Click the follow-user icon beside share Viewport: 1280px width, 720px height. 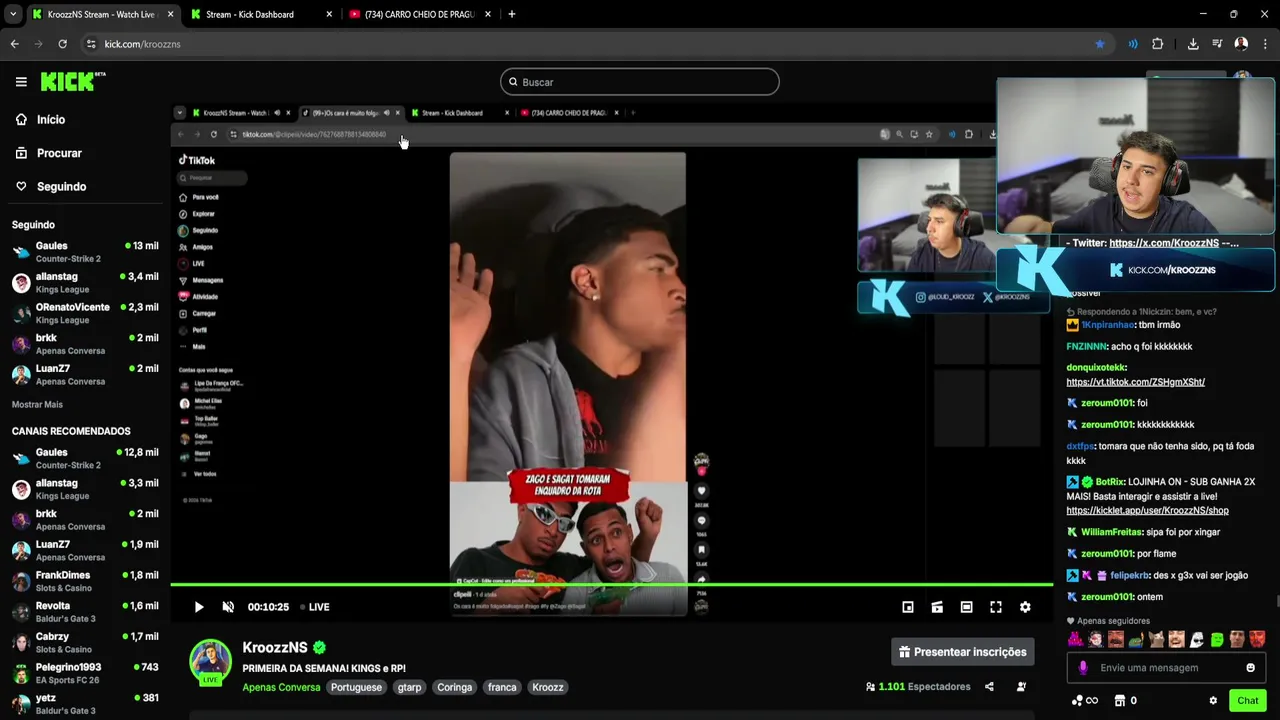pyautogui.click(x=1021, y=687)
